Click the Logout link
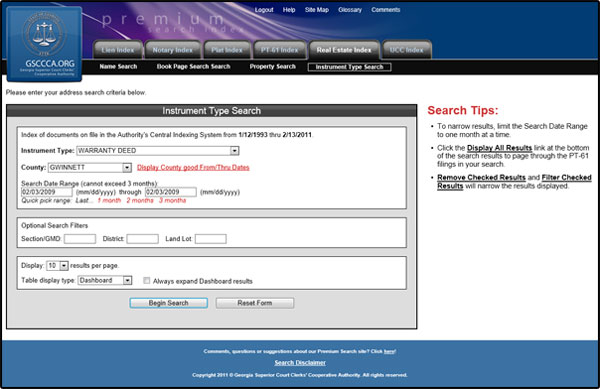Viewport: 600px width, 389px height. point(264,10)
